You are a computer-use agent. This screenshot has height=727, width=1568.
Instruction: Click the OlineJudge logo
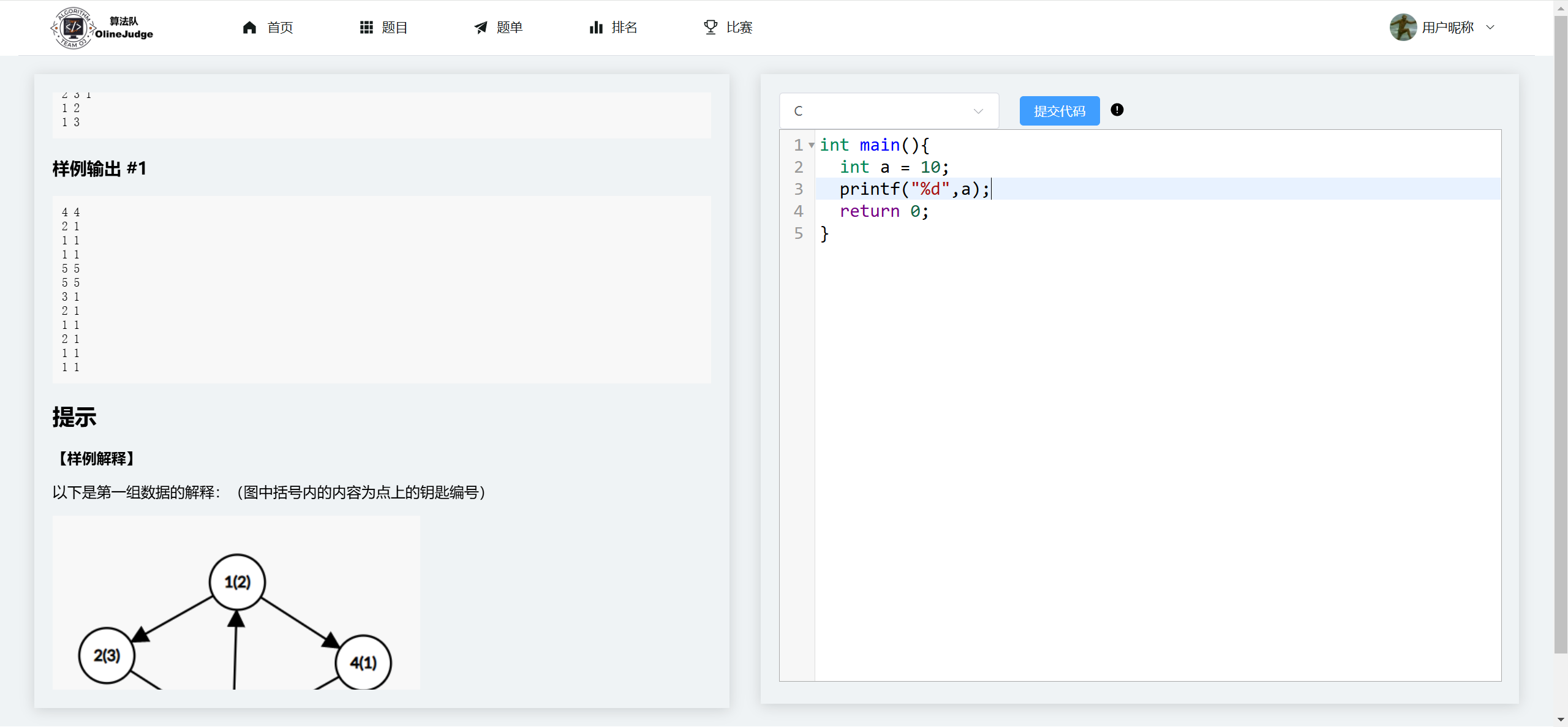tap(102, 28)
